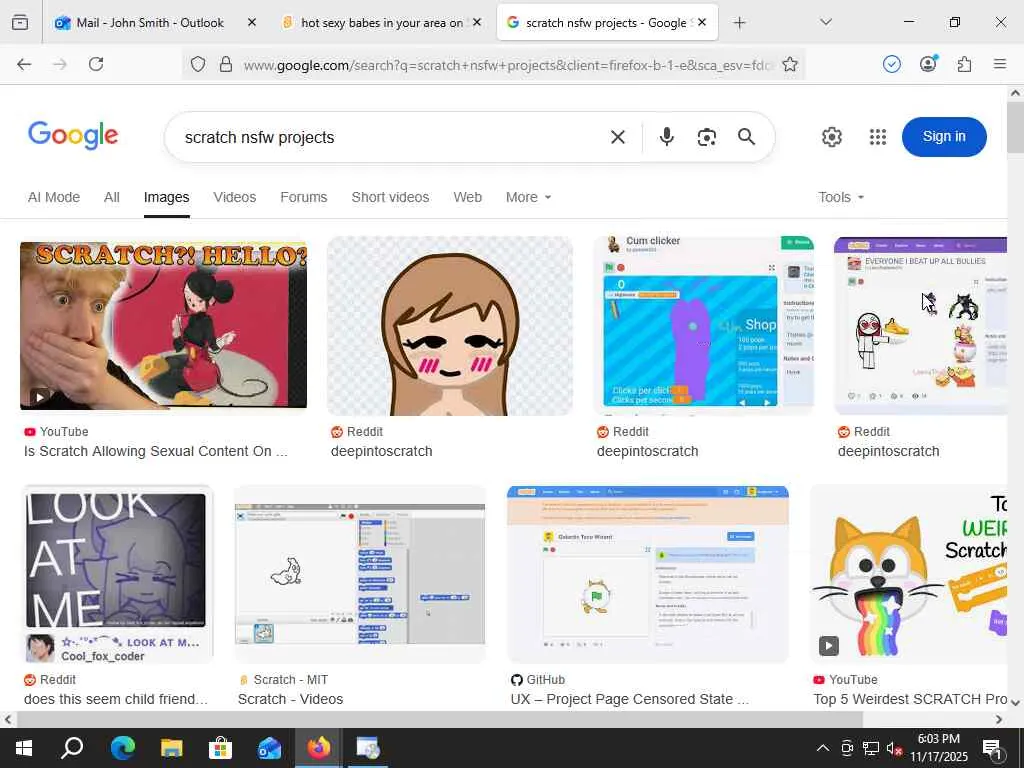Screen dimensions: 1024x768
Task: Click the blue checkmark toolbar icon
Action: (x=891, y=64)
